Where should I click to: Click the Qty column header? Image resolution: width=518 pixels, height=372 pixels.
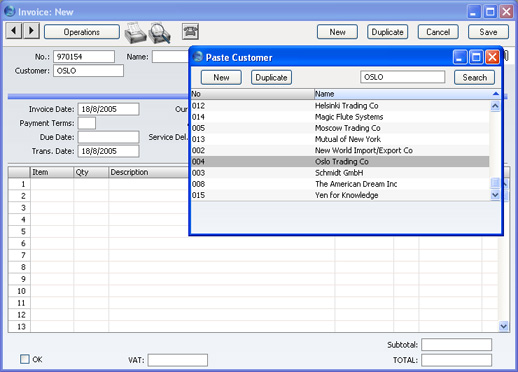[x=91, y=172]
